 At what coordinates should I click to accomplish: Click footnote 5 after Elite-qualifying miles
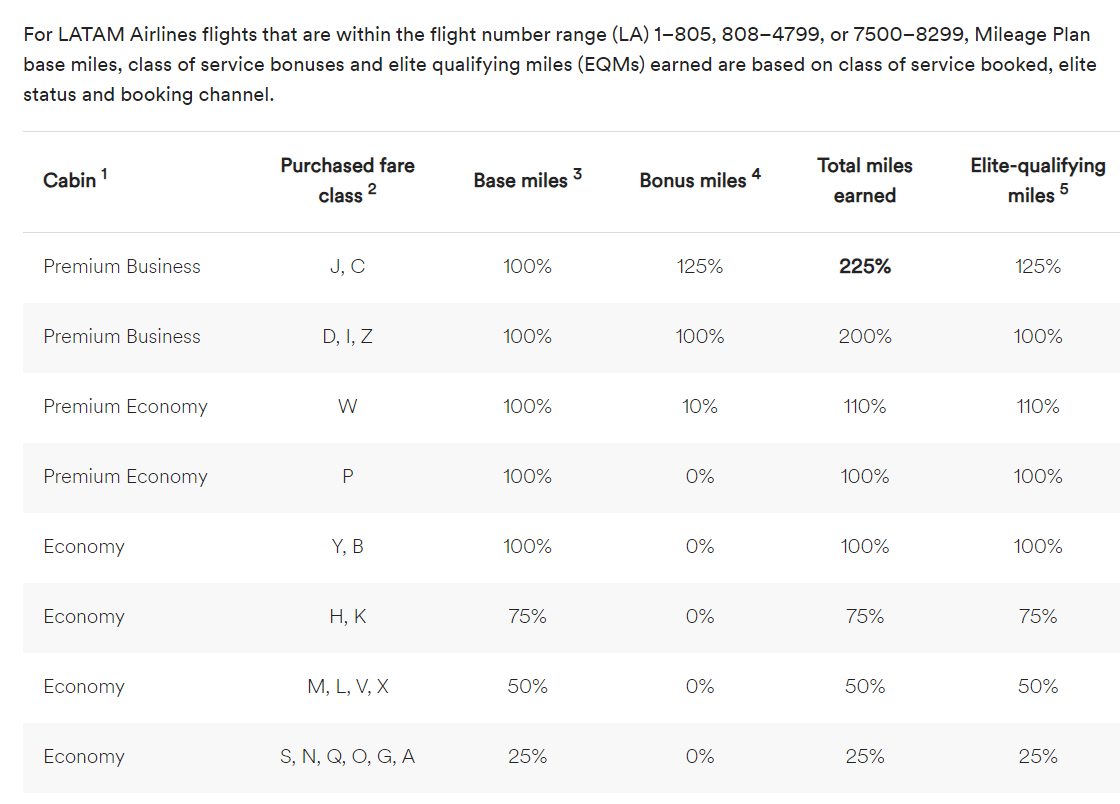coord(1064,189)
